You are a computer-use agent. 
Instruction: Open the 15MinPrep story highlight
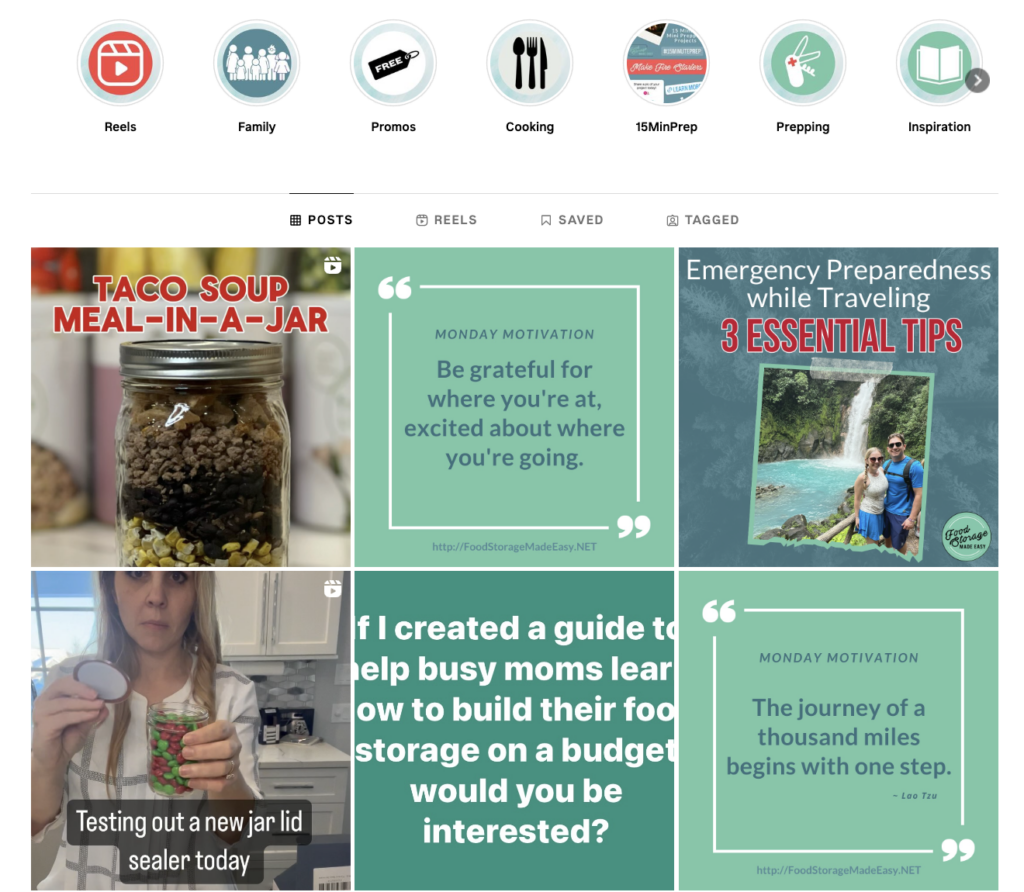[666, 63]
